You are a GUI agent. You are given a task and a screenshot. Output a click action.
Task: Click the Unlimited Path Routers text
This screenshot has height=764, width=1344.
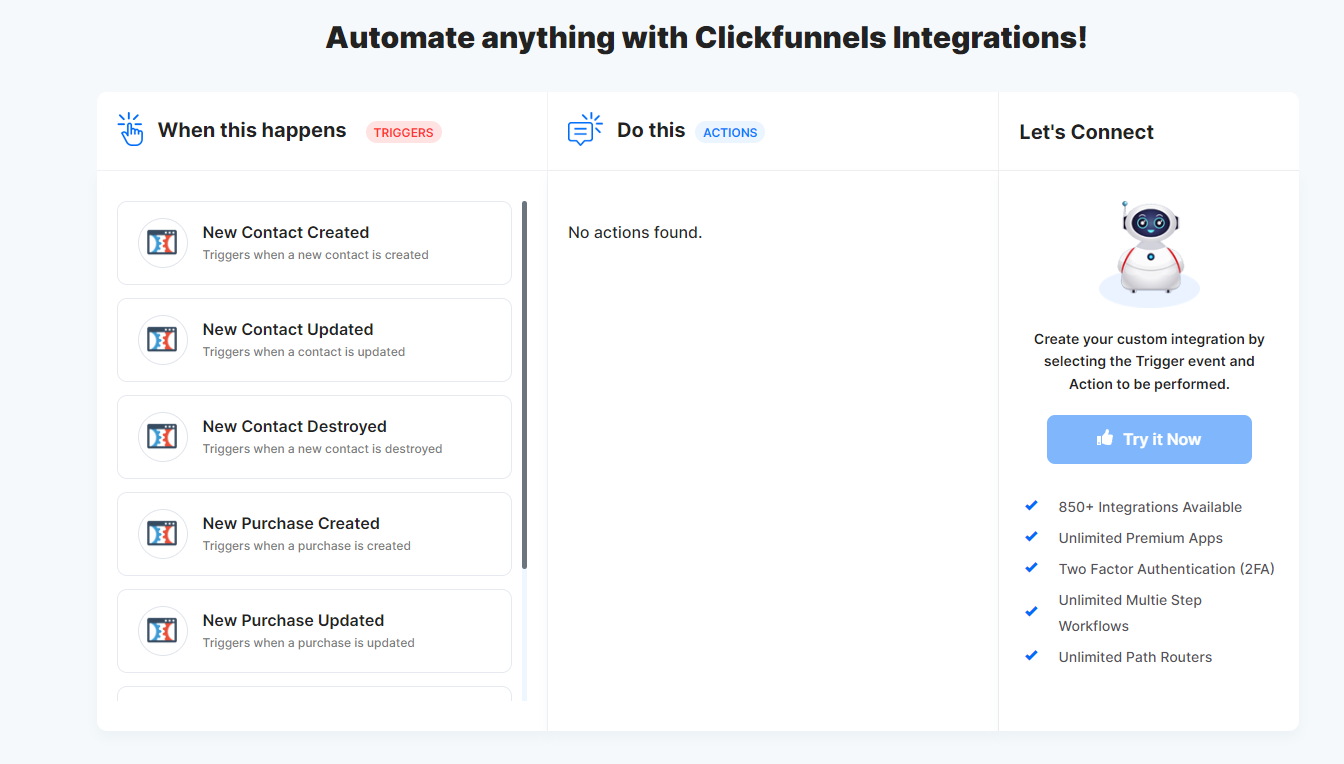[1135, 657]
